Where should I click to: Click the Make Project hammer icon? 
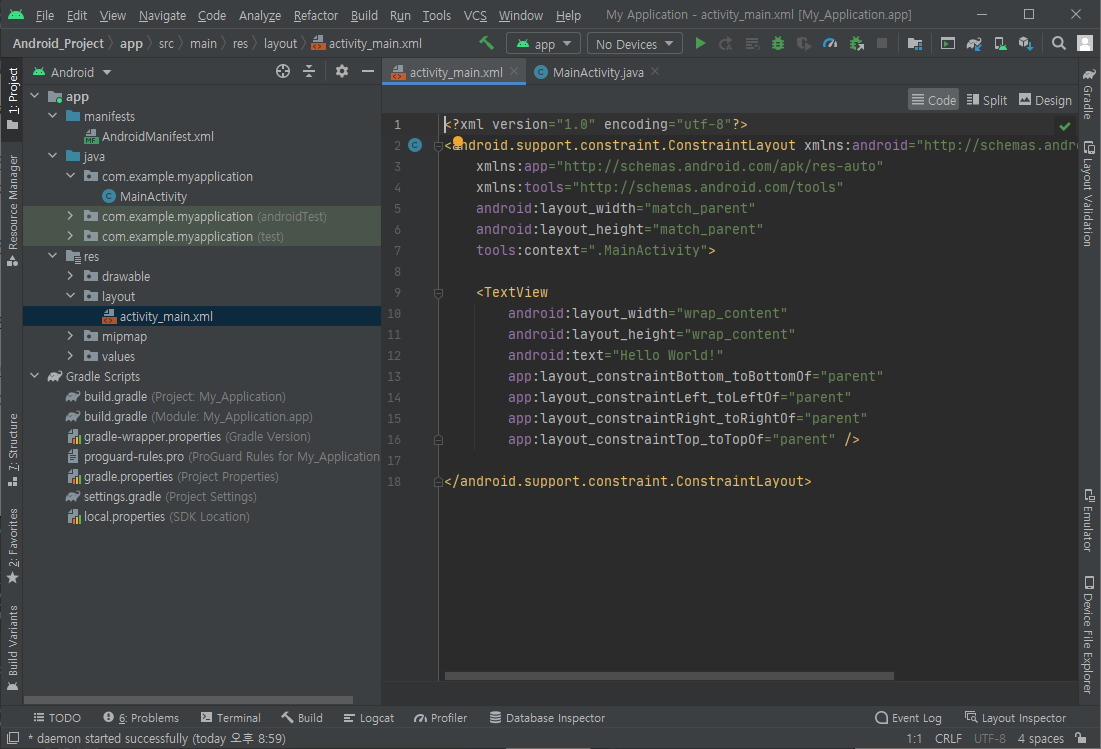(487, 44)
